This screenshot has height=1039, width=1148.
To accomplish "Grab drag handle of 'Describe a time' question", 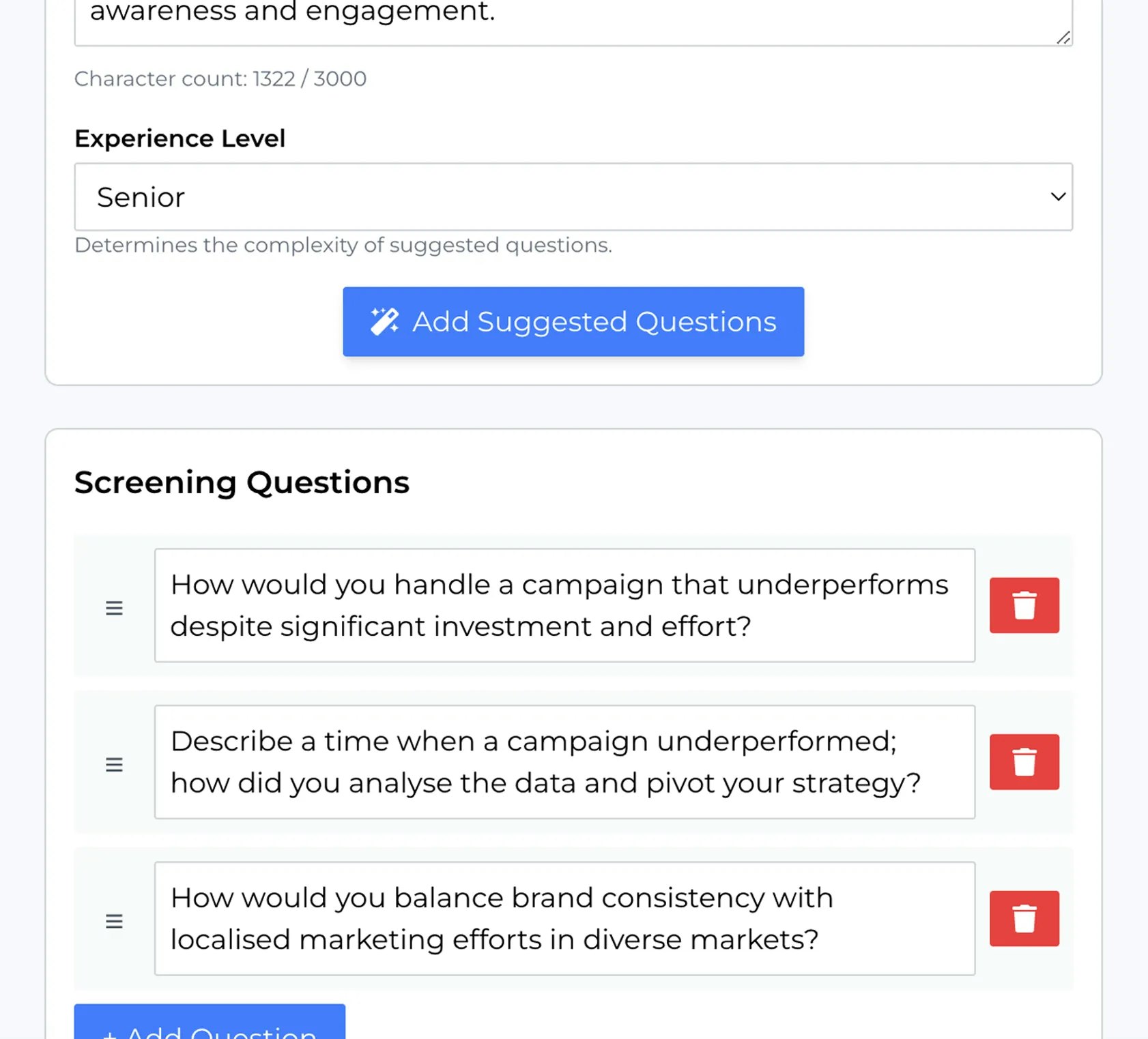I will tap(114, 765).
